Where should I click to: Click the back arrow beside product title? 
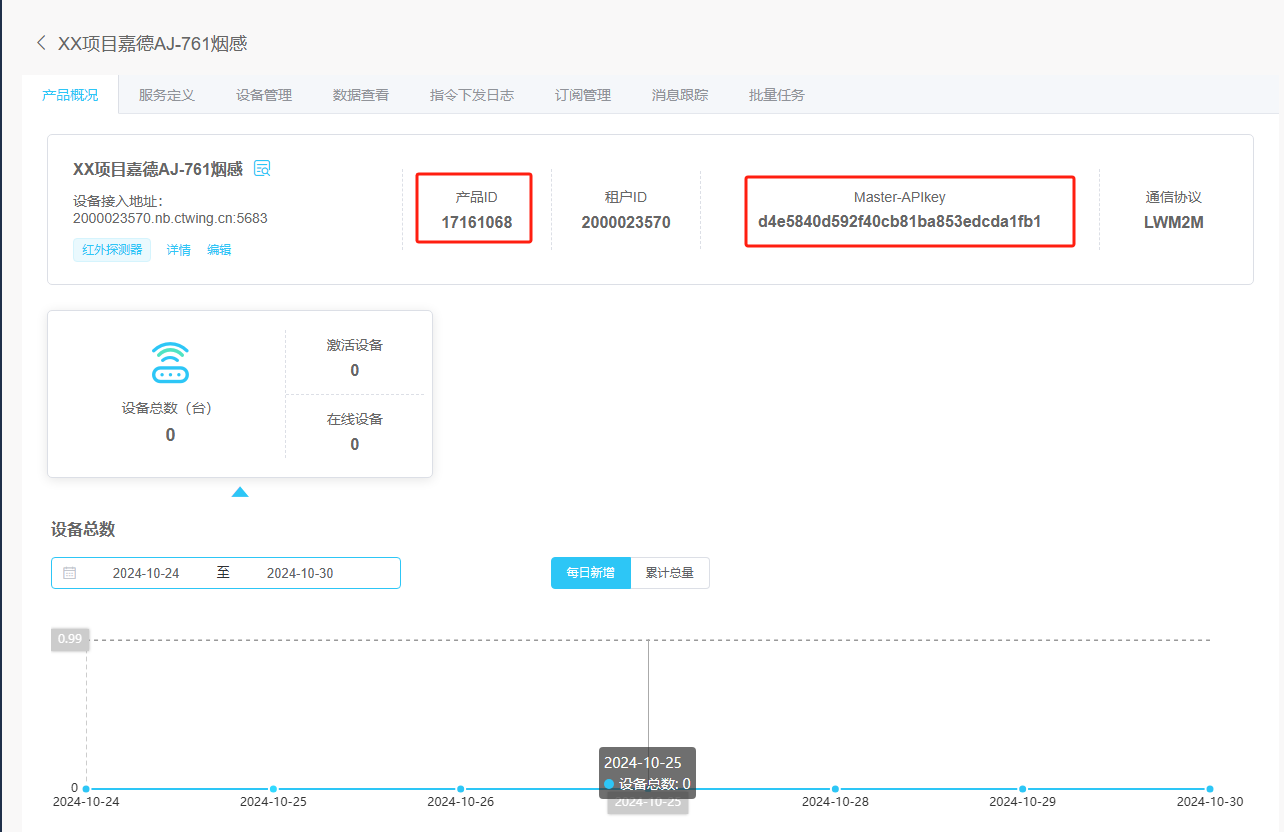click(41, 43)
